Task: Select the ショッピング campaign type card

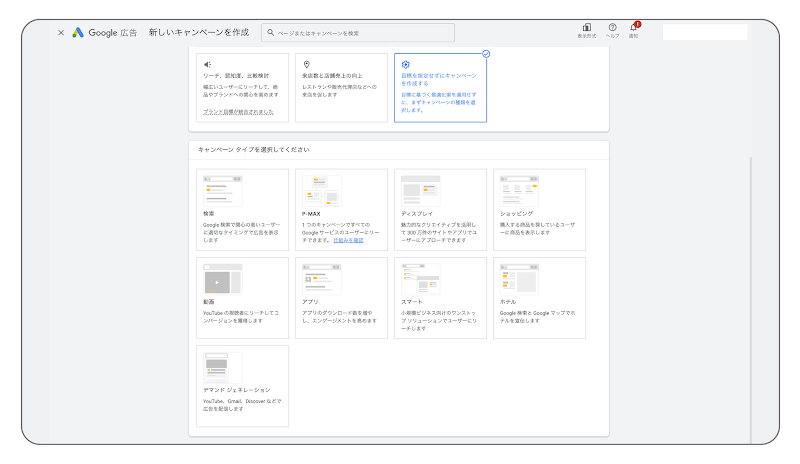Action: click(539, 210)
